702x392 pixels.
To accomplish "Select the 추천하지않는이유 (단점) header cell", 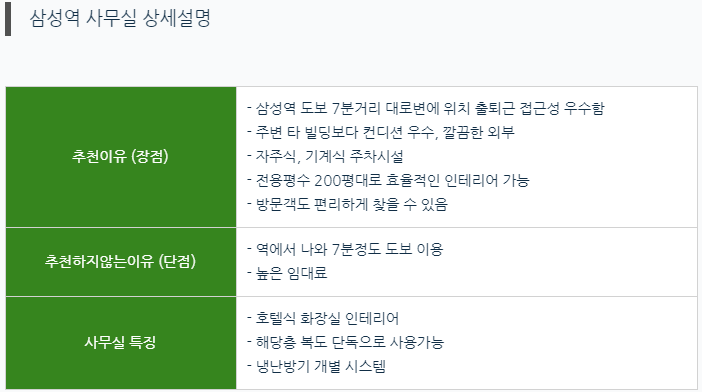I will (x=121, y=262).
